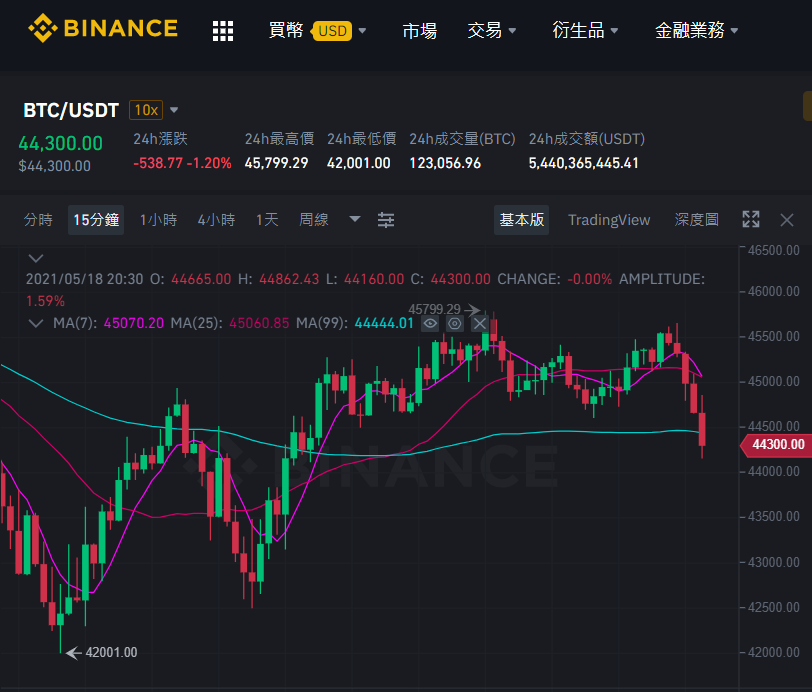Select the 15分鐘 interval

coord(96,220)
